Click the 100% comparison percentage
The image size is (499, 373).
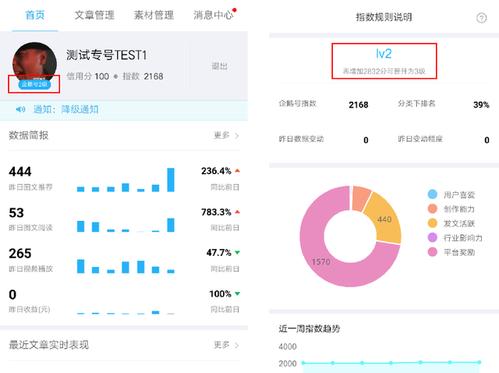220,294
